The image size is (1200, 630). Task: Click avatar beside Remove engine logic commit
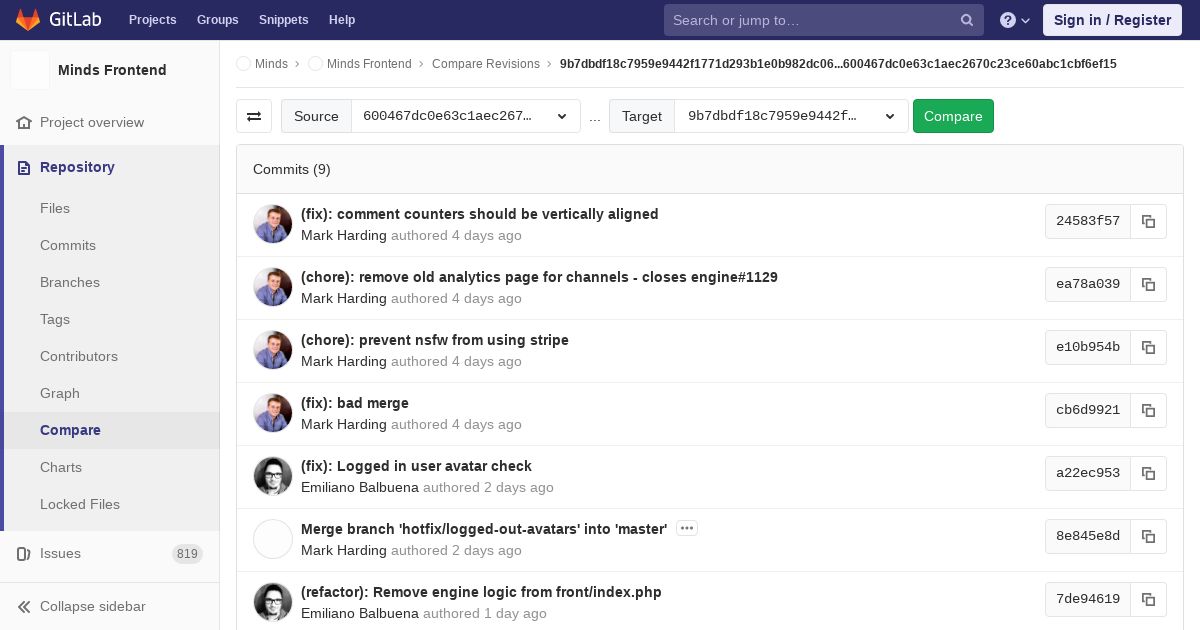[273, 602]
